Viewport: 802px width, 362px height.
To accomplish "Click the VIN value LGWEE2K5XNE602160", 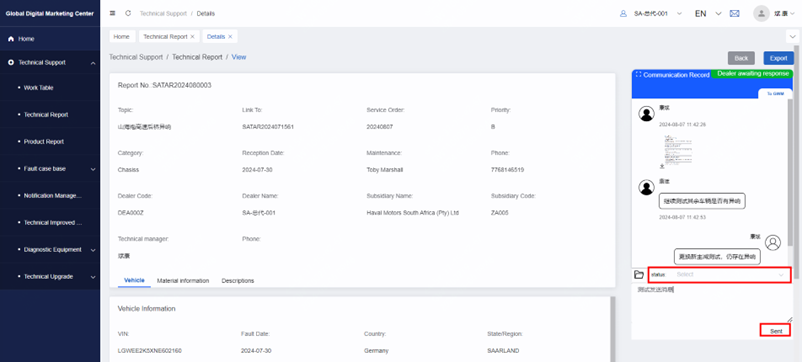I will (x=150, y=351).
